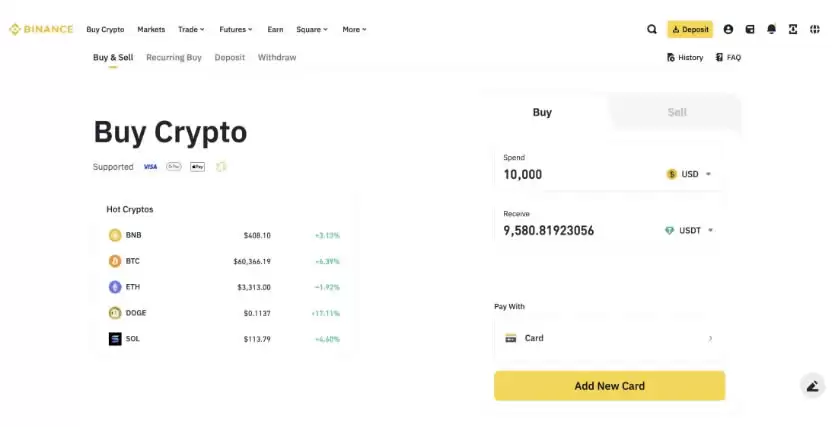Click the download app icon
The width and height of the screenshot is (839, 427).
tap(793, 29)
